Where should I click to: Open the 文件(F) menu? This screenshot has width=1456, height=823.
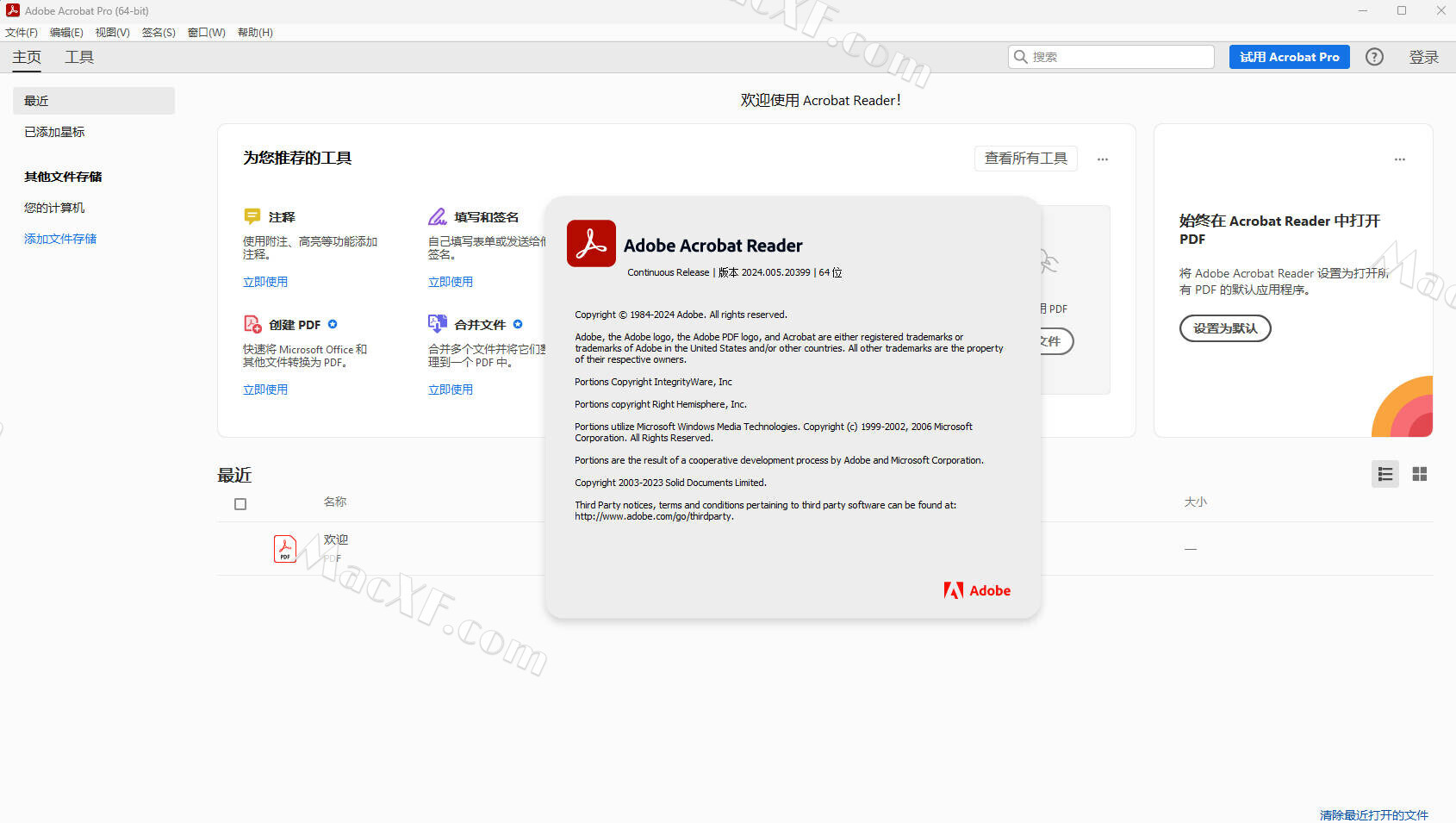pos(22,32)
